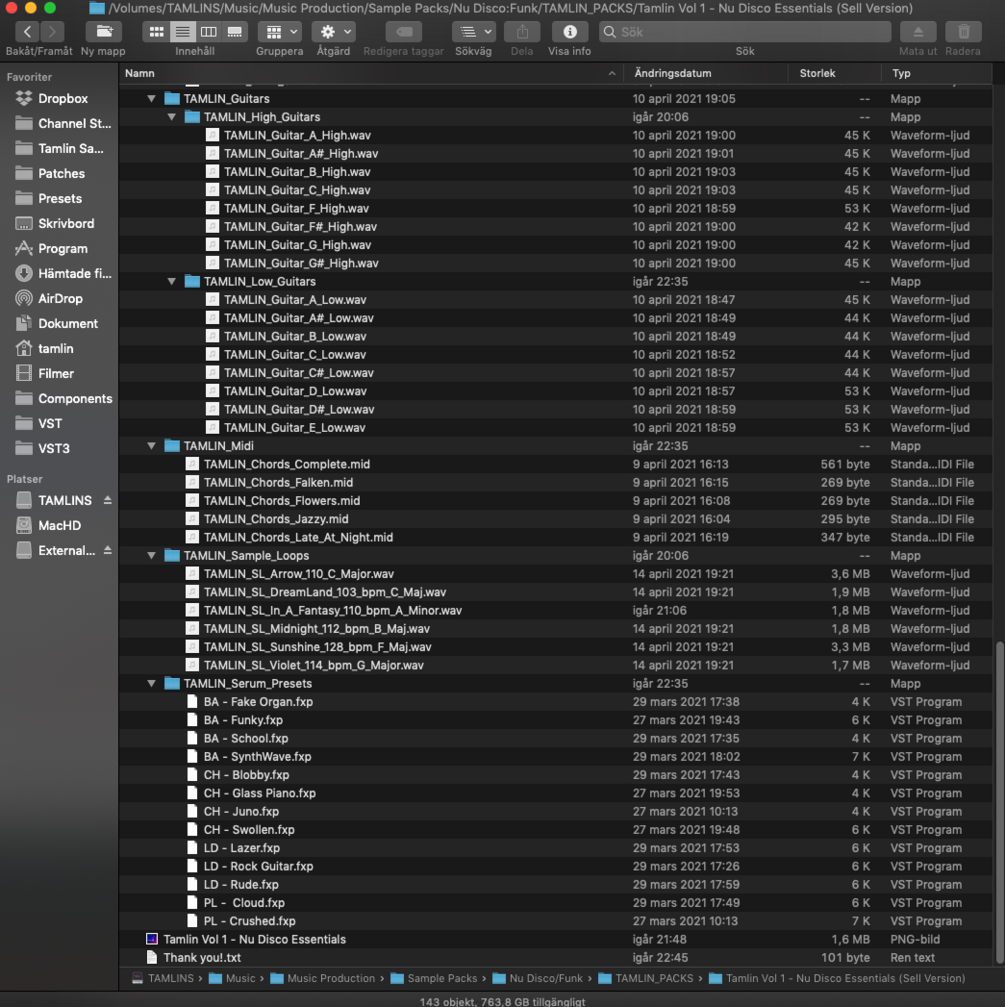Image resolution: width=1005 pixels, height=1007 pixels.
Task: Go forward with the Framåt arrow
Action: [x=52, y=31]
